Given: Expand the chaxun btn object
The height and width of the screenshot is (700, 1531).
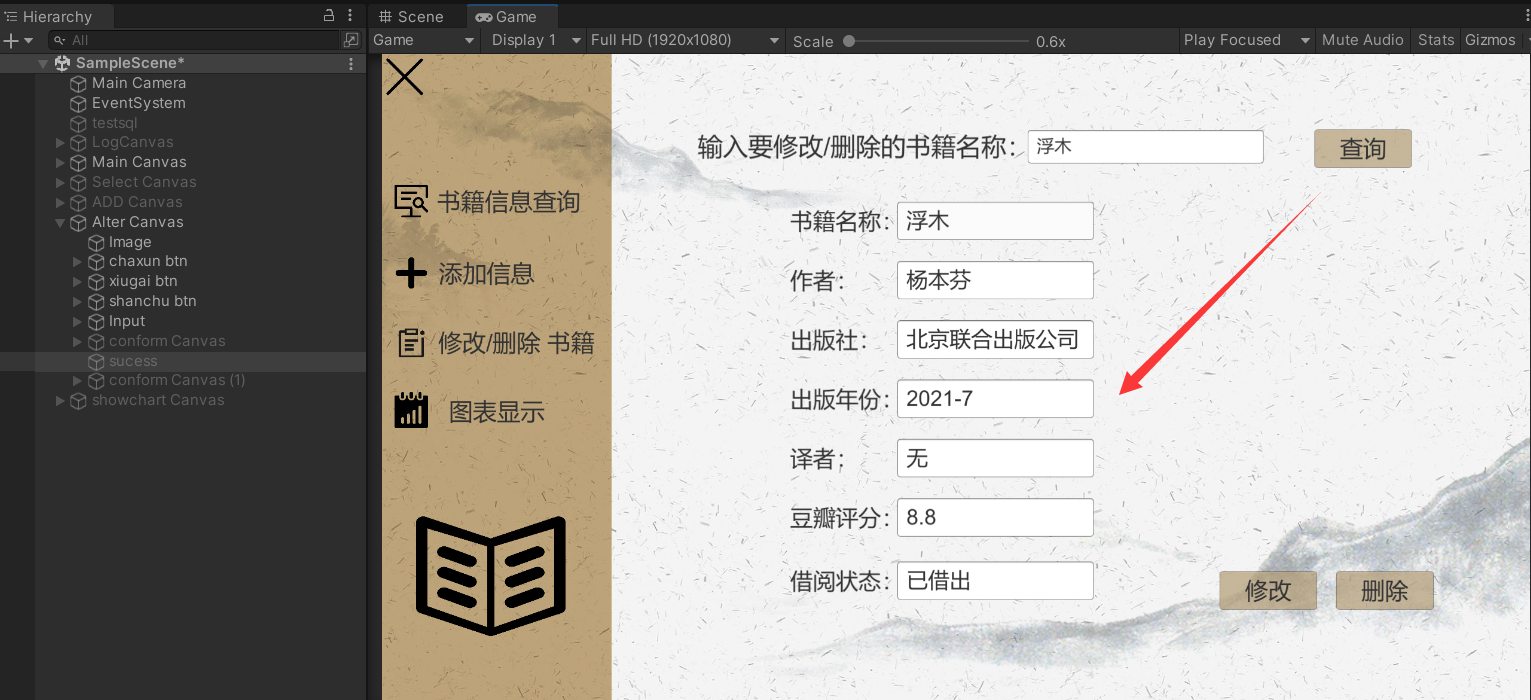Looking at the screenshot, I should (78, 261).
